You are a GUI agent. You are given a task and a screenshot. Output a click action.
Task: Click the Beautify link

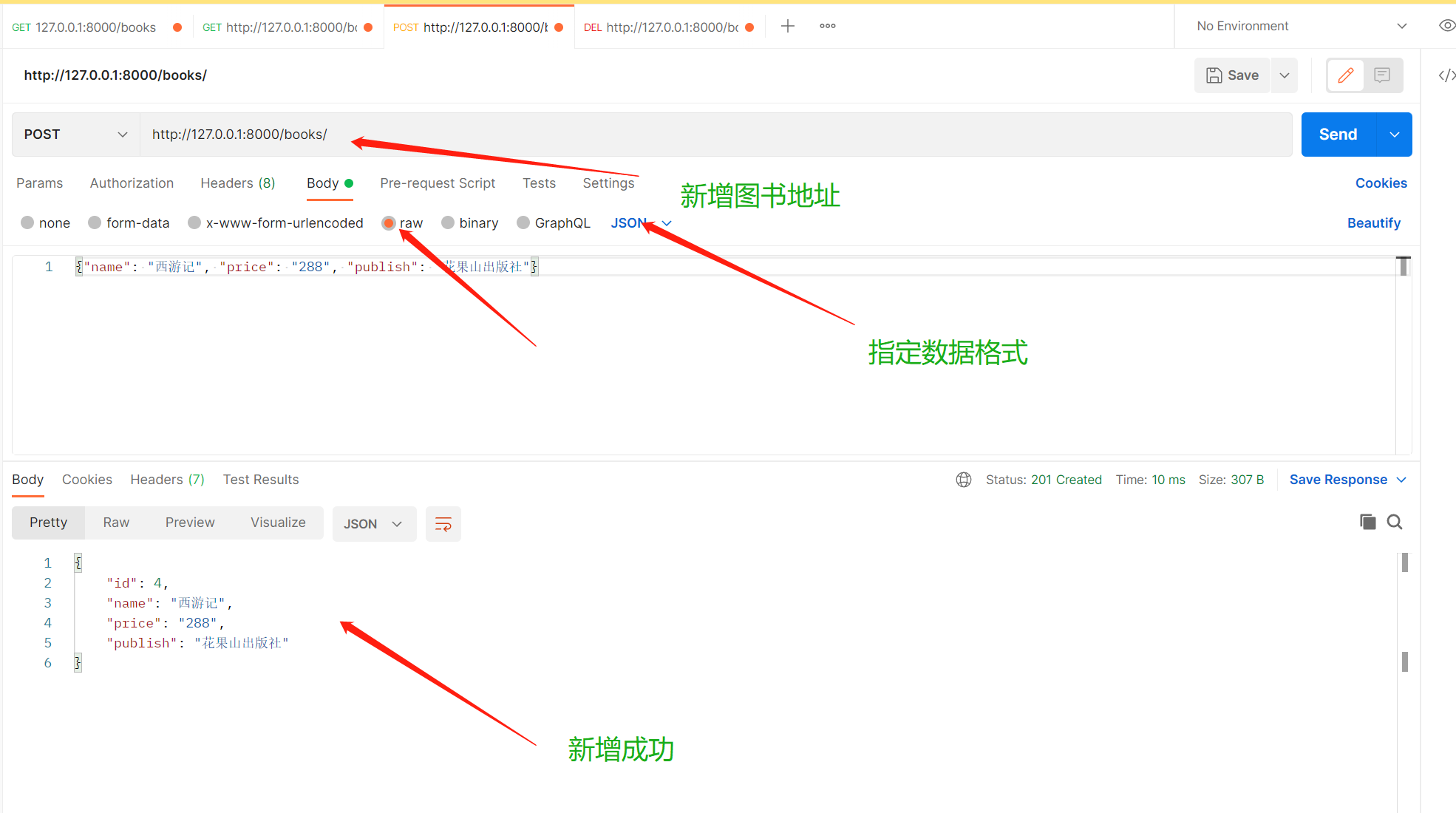pos(1373,223)
